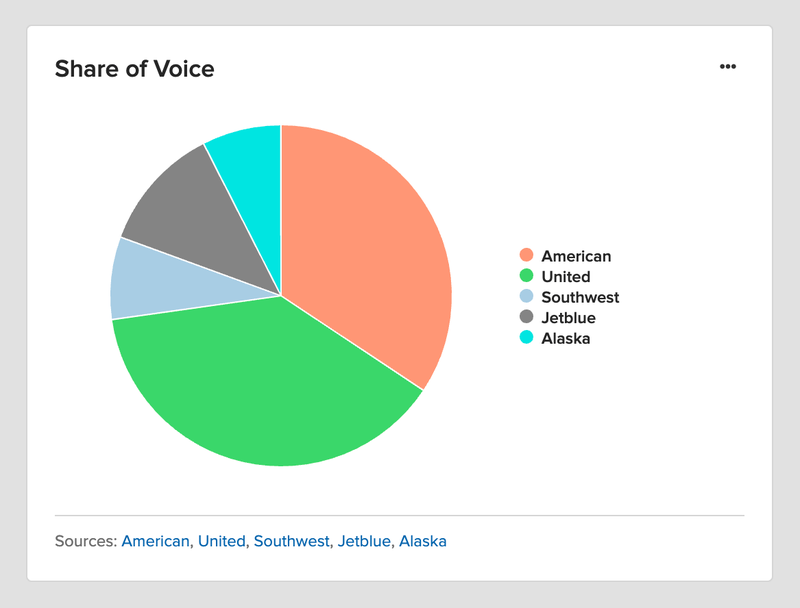This screenshot has width=800, height=608.
Task: Click the green United legend dot
Action: [x=525, y=276]
